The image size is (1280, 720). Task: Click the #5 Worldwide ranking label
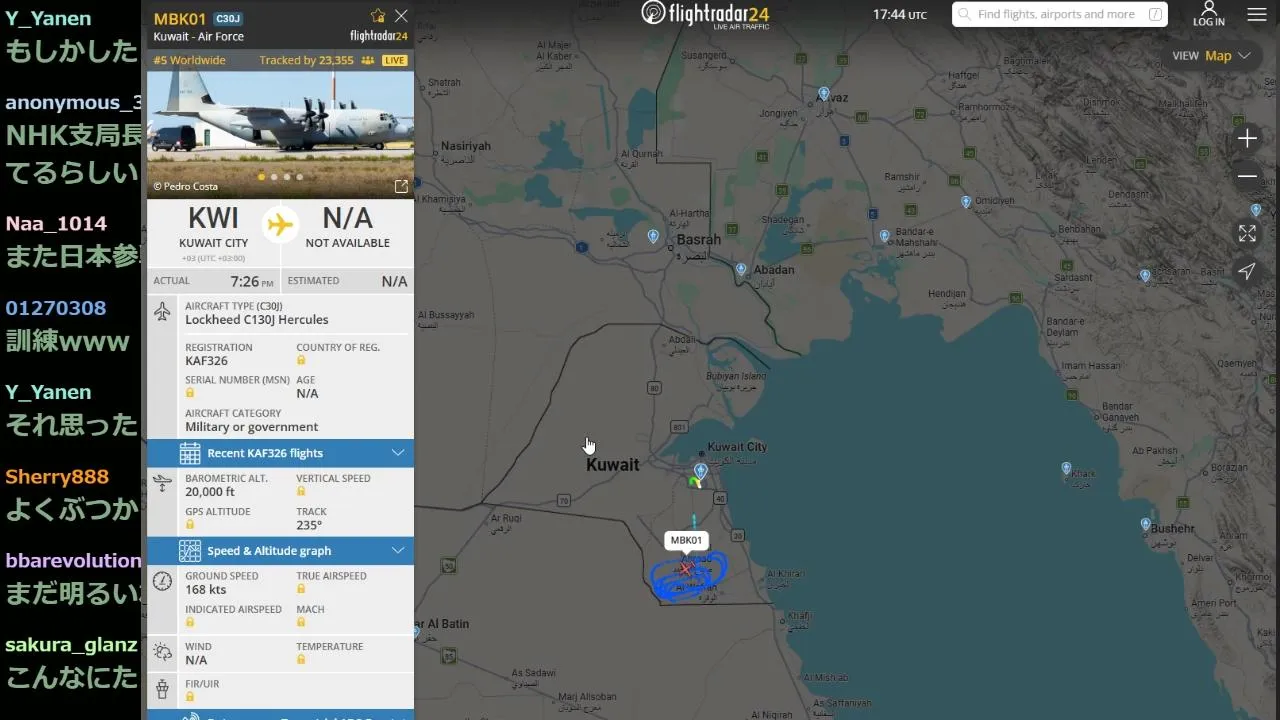click(190, 60)
